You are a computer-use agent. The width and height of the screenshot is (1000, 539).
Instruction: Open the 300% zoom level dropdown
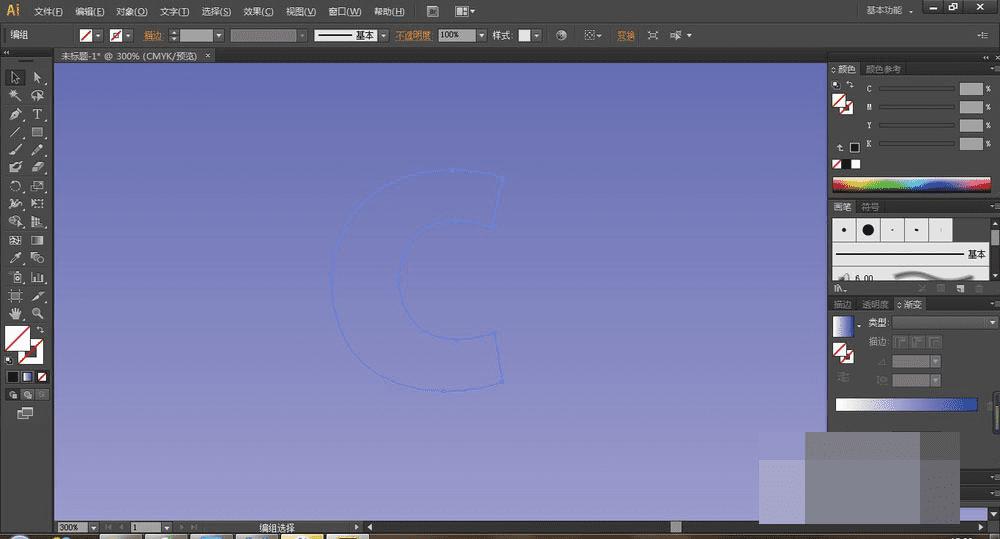click(x=93, y=527)
